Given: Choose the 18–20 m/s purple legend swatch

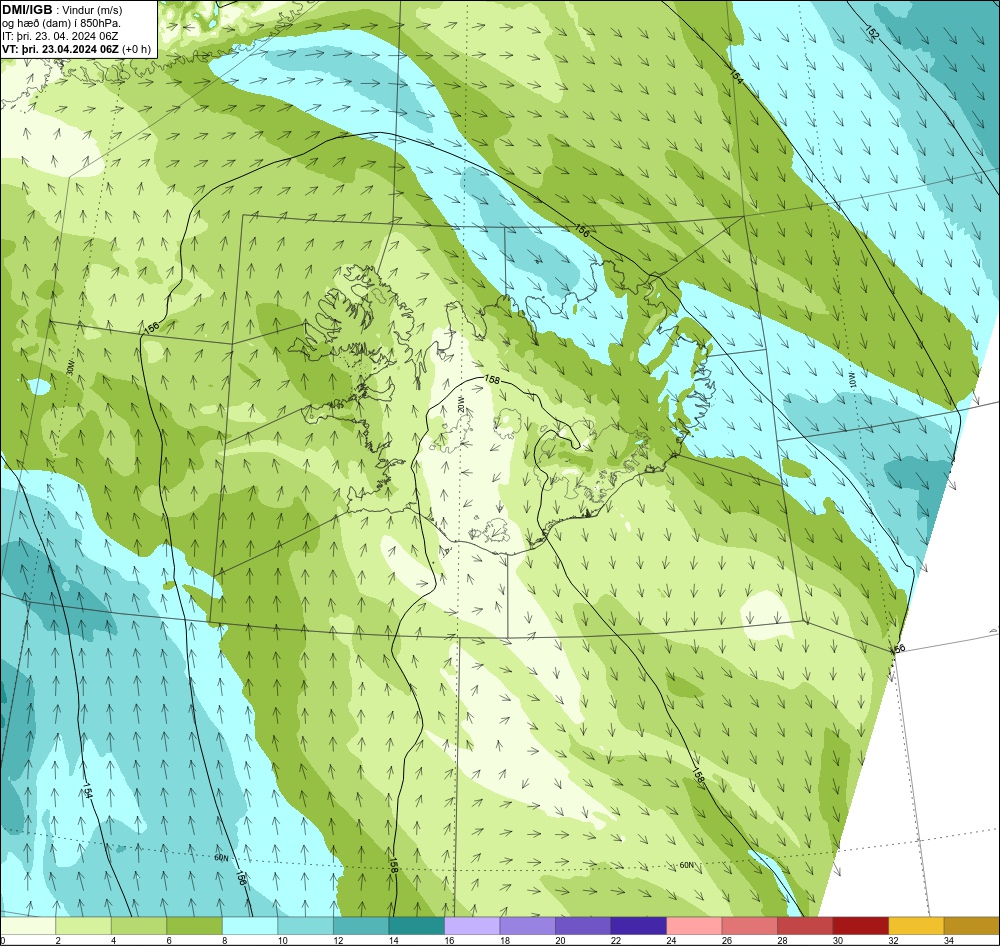Looking at the screenshot, I should point(527,926).
